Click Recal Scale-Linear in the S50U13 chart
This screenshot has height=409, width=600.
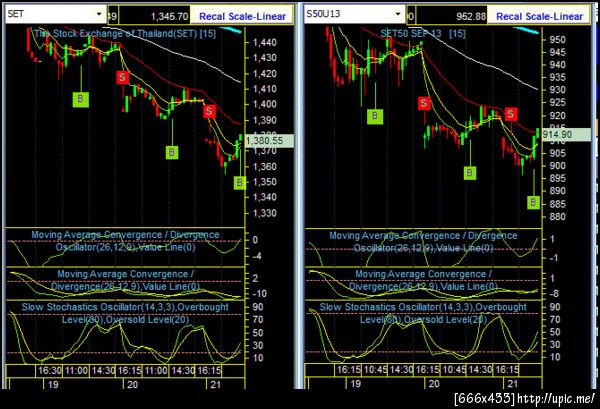(540, 16)
